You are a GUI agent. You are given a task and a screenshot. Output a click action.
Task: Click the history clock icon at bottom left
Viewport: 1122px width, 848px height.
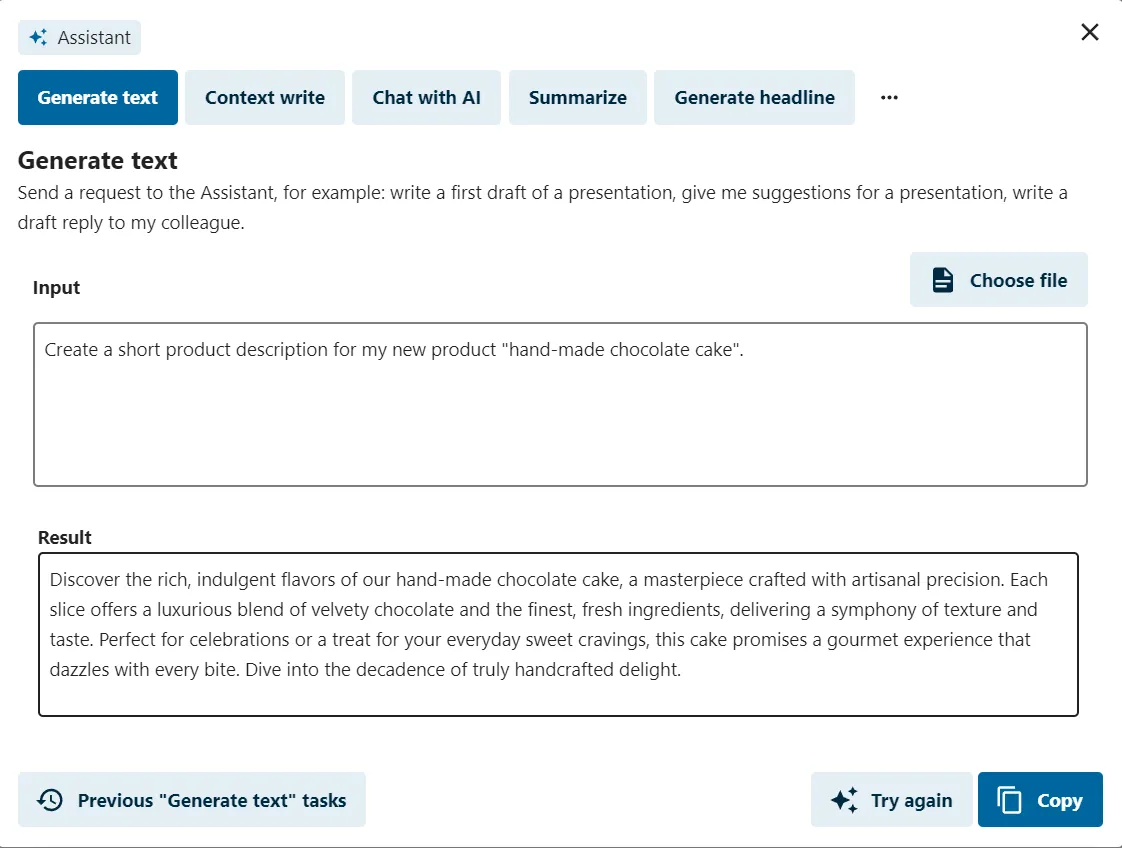(x=50, y=800)
